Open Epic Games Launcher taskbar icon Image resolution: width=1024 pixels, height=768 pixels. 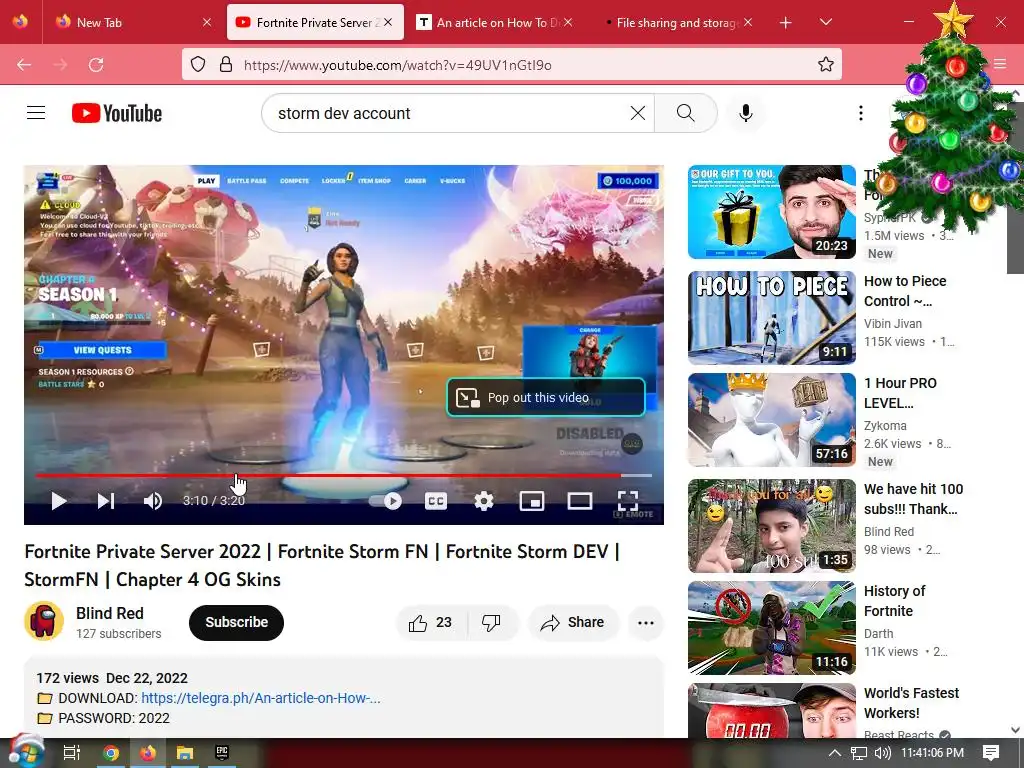222,754
